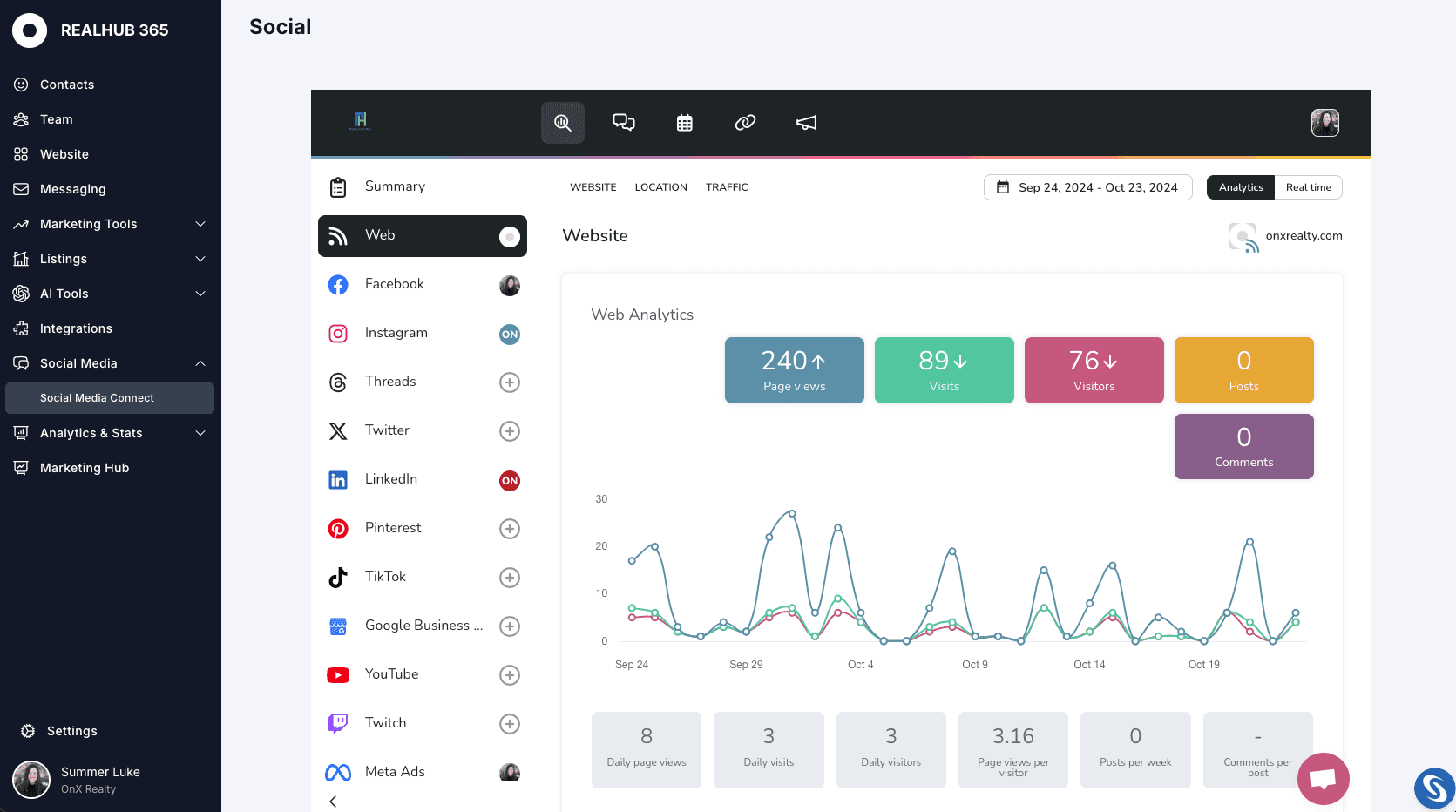Viewport: 1456px width, 812px height.
Task: Switch to the LOCATION tab
Action: click(660, 186)
